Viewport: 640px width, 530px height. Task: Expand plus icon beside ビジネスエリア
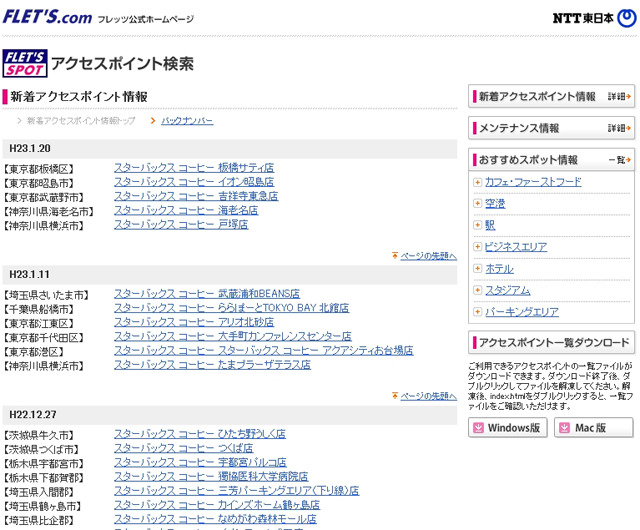tap(477, 246)
